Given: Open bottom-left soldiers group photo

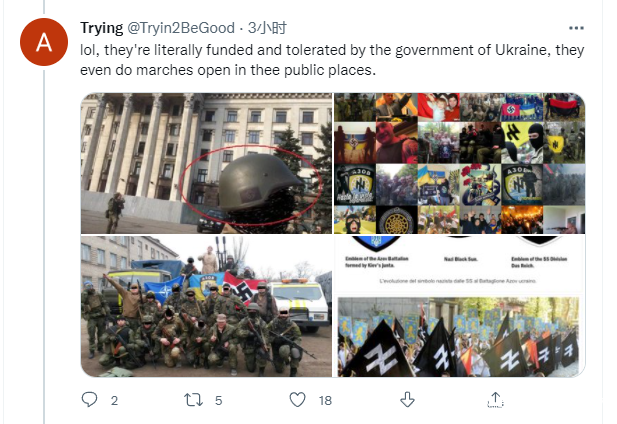Looking at the screenshot, I should point(207,306).
